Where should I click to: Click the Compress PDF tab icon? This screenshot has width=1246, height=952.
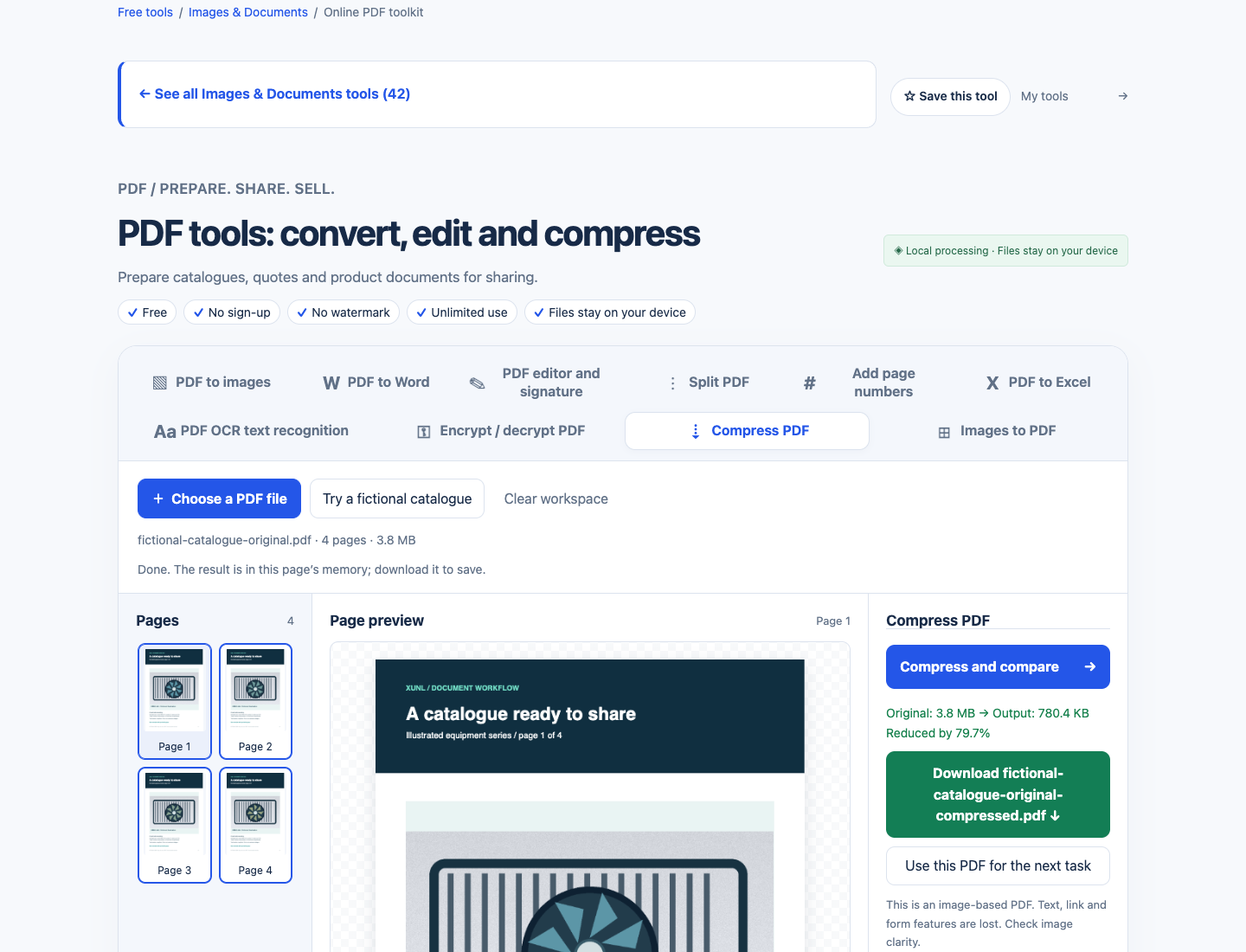coord(696,431)
